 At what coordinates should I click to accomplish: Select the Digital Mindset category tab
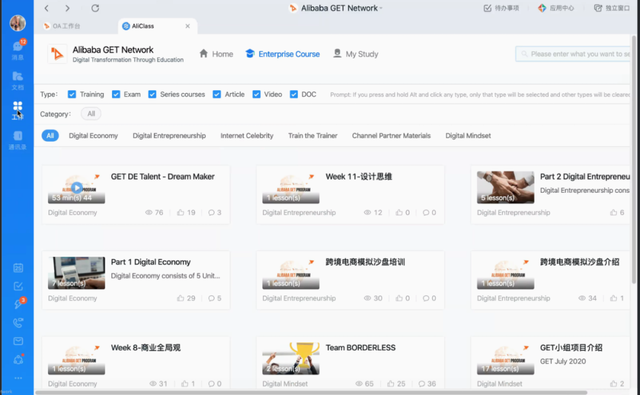[468, 135]
